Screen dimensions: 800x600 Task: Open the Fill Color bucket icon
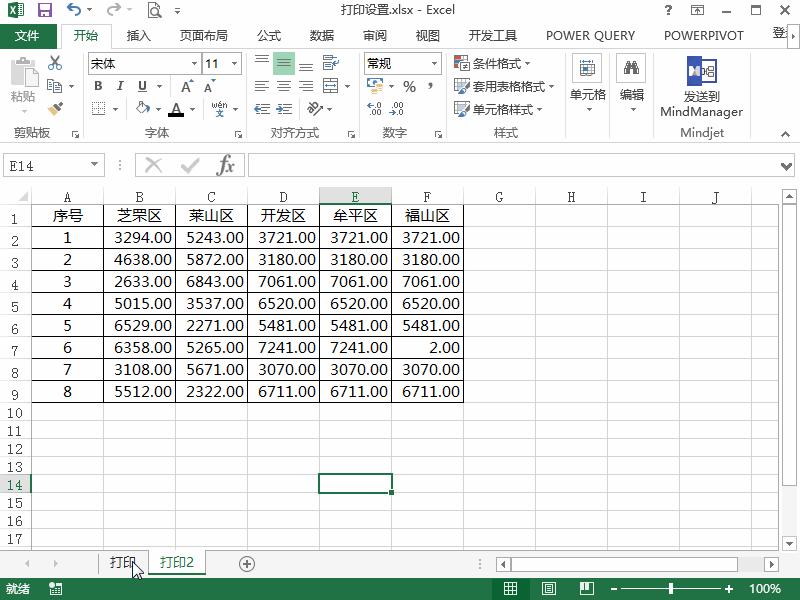(x=140, y=108)
